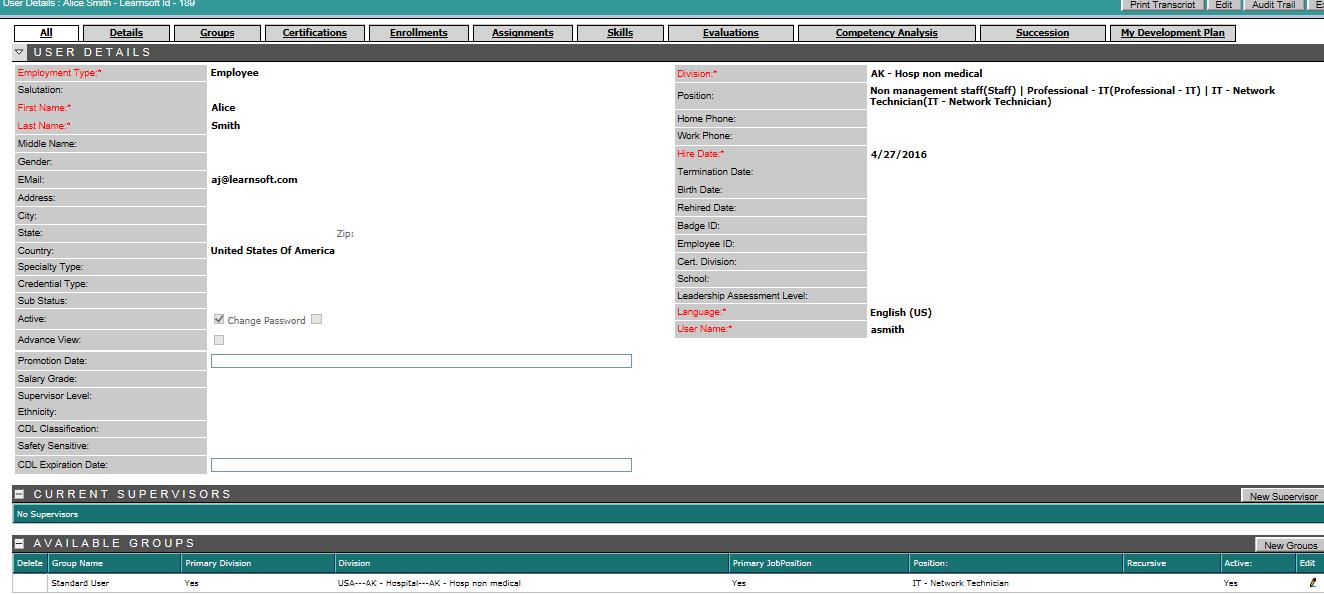Check the Change Password checkbox
Screen dimensions: 1324x594
(316, 320)
